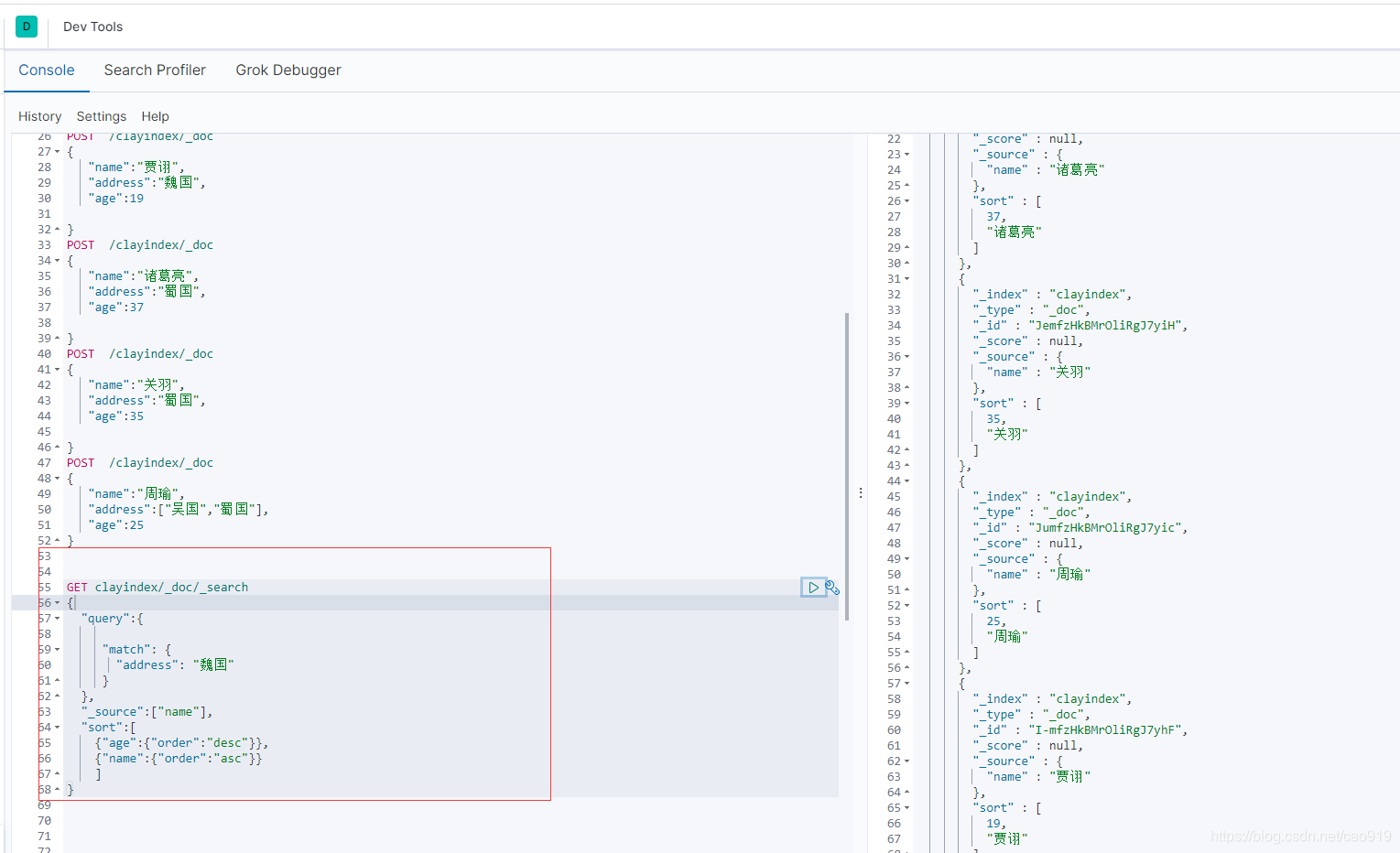Click the "address": "魏国" match line
The height and width of the screenshot is (853, 1400).
(175, 665)
